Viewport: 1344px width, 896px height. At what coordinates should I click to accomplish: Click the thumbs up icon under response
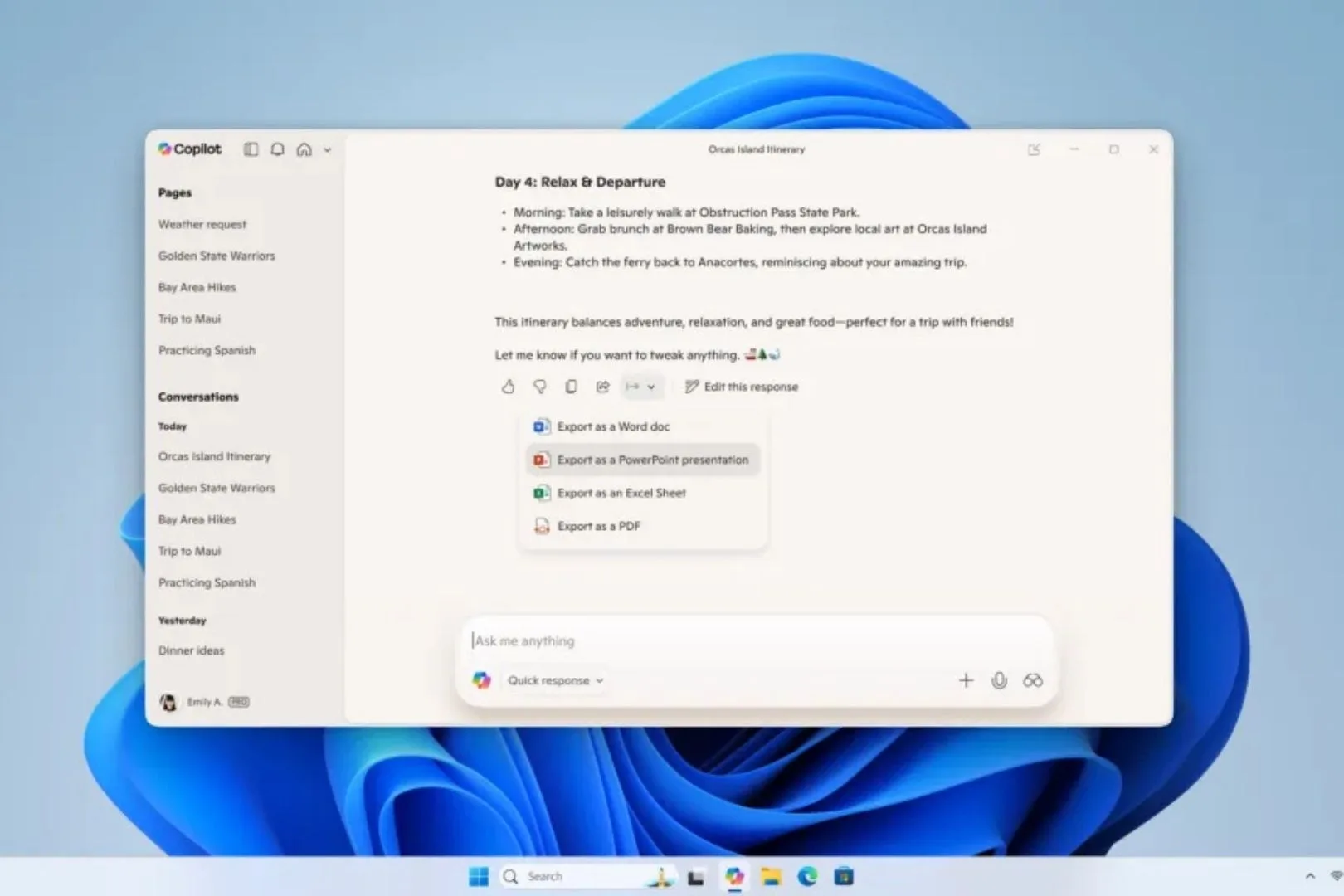508,387
